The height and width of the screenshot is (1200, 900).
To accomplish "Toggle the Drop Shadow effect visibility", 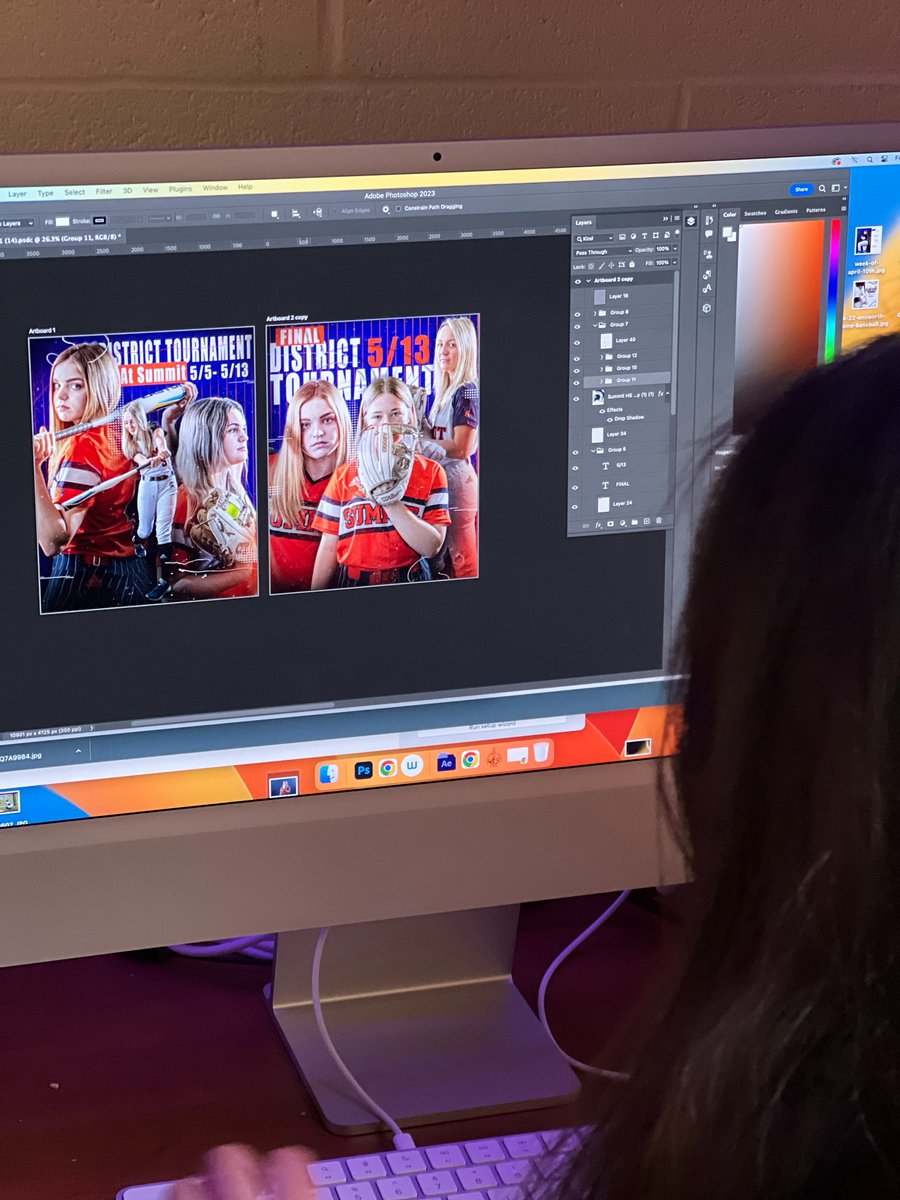I will 610,420.
